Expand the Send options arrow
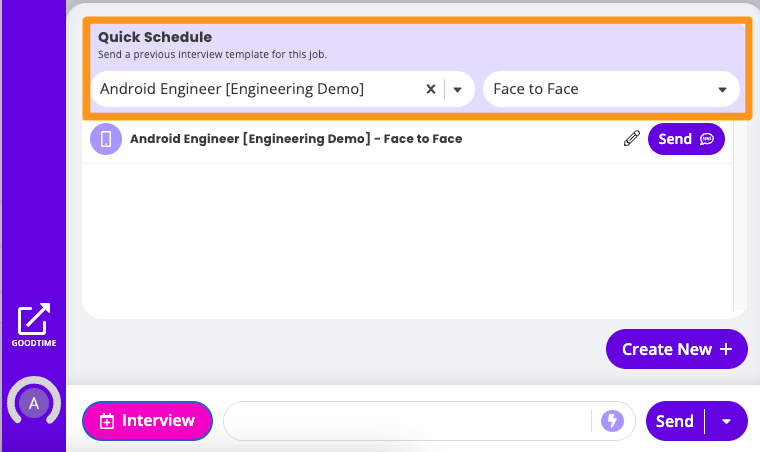760x452 pixels. pyautogui.click(x=726, y=421)
